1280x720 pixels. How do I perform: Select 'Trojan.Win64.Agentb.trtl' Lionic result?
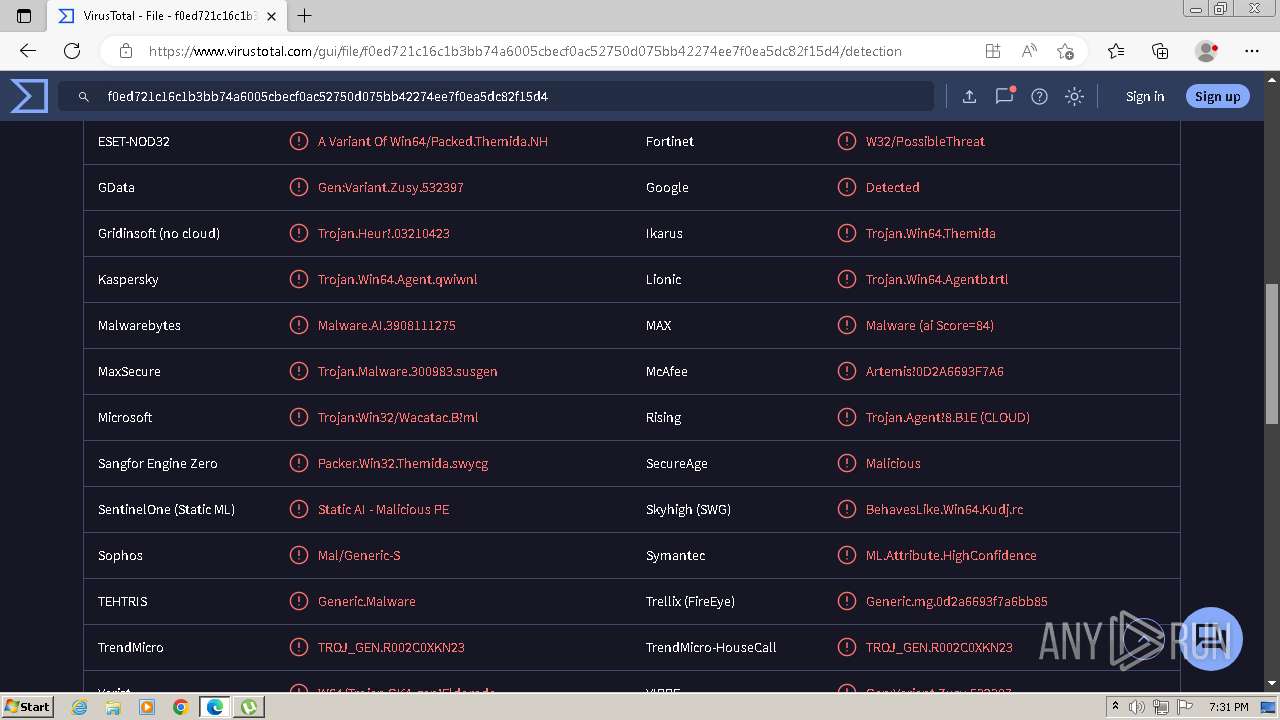click(x=937, y=279)
